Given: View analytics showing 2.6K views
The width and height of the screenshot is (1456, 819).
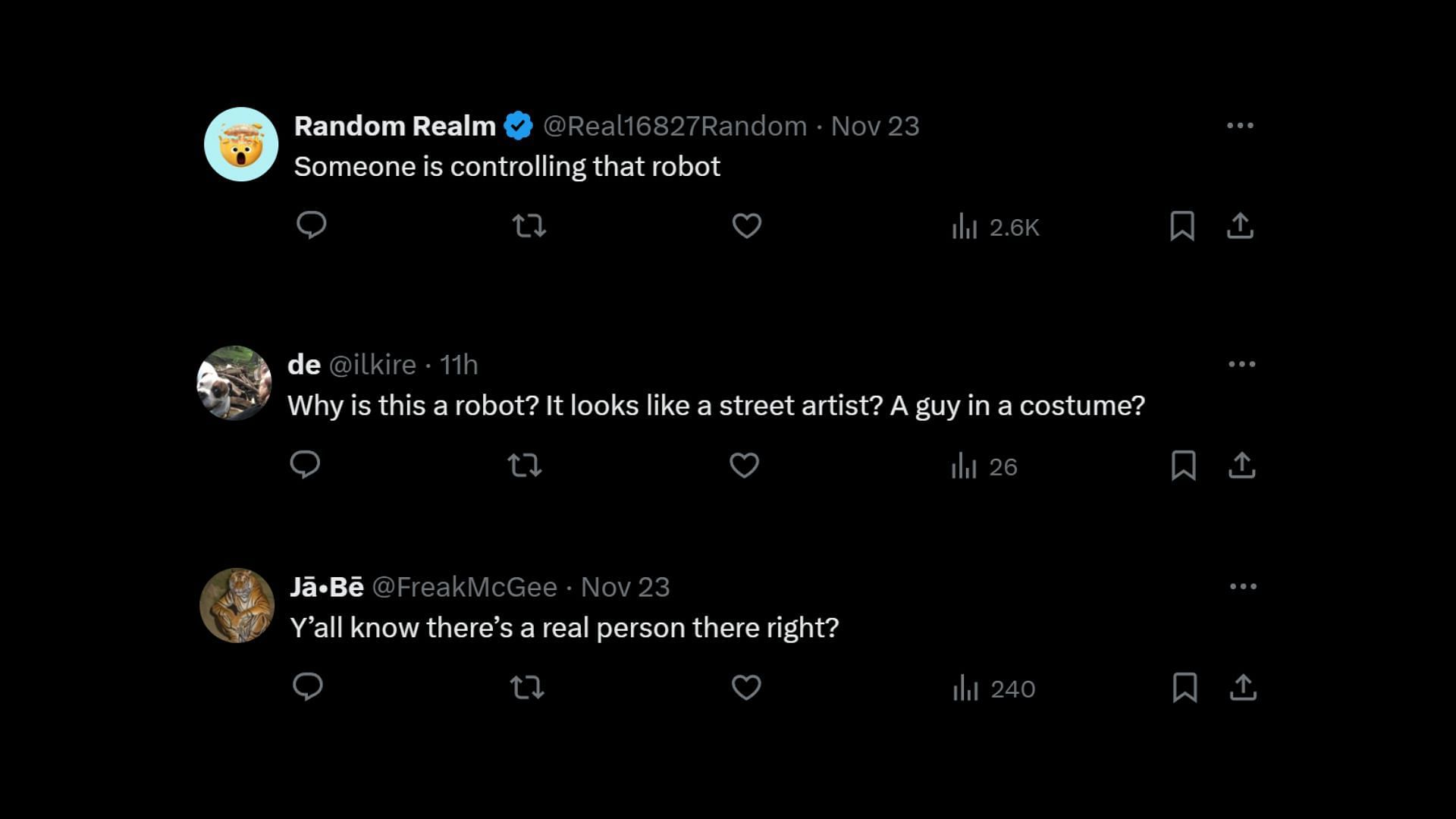Looking at the screenshot, I should click(995, 227).
